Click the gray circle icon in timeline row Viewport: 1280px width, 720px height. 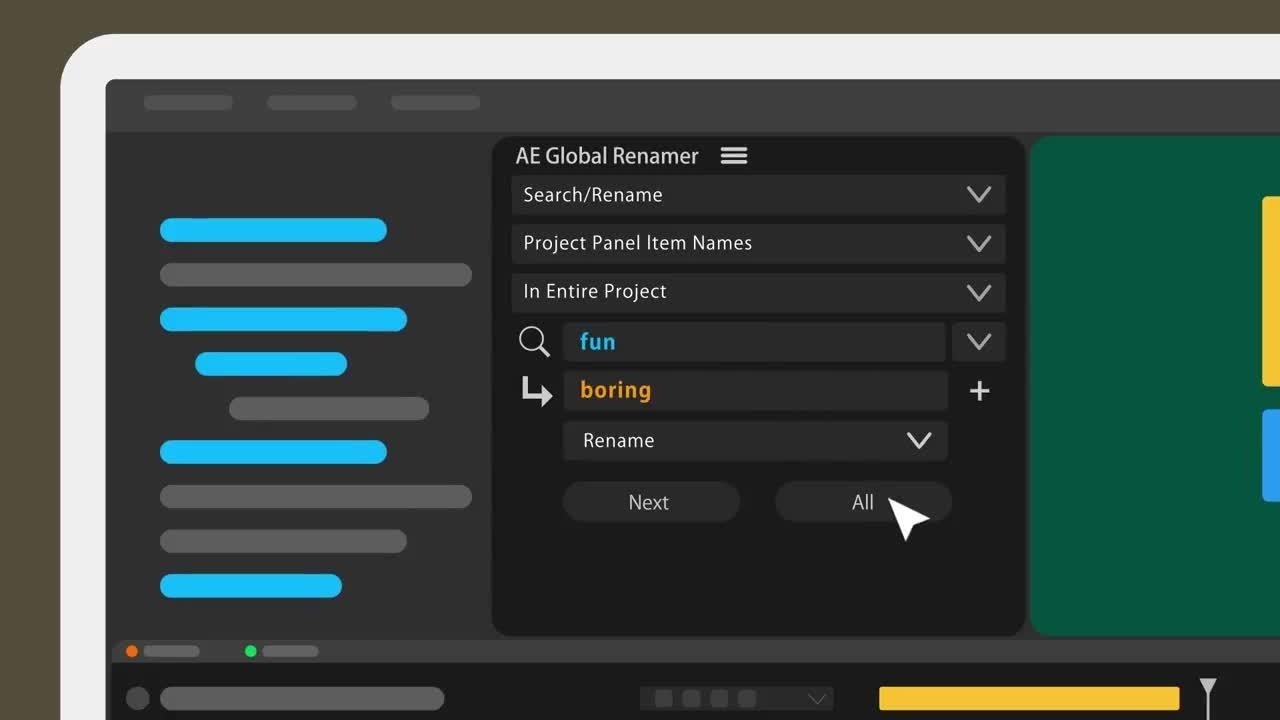138,698
